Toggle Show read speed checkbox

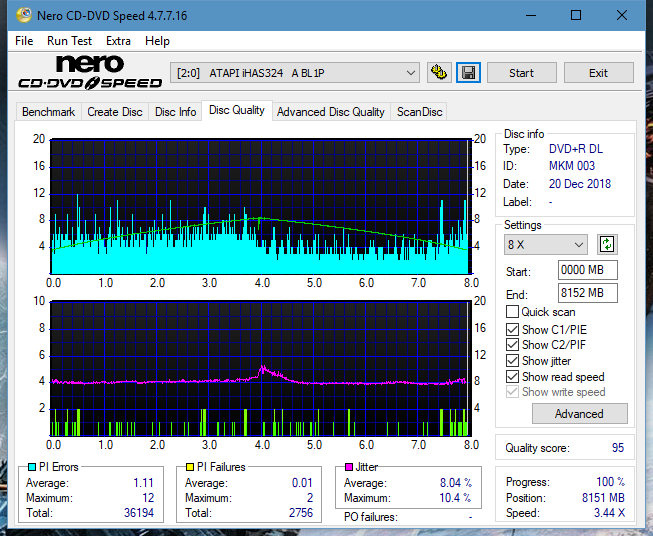click(x=512, y=376)
